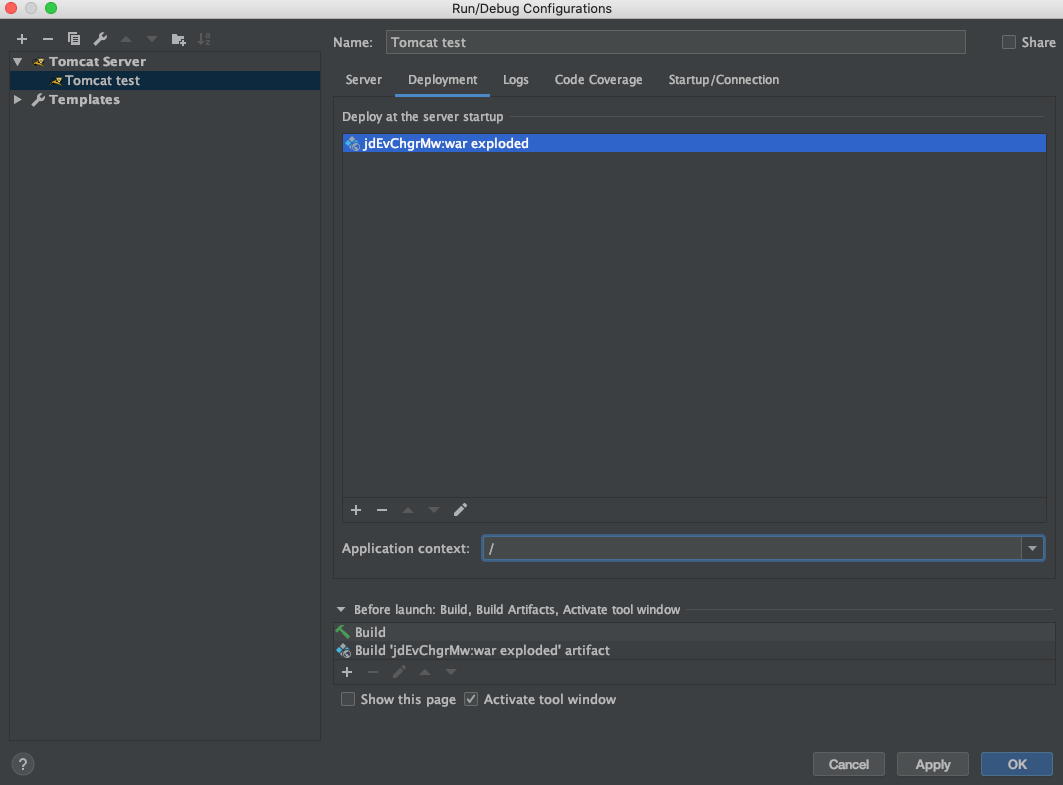Viewport: 1063px width, 785px height.
Task: Move before launch task up
Action: pos(425,672)
